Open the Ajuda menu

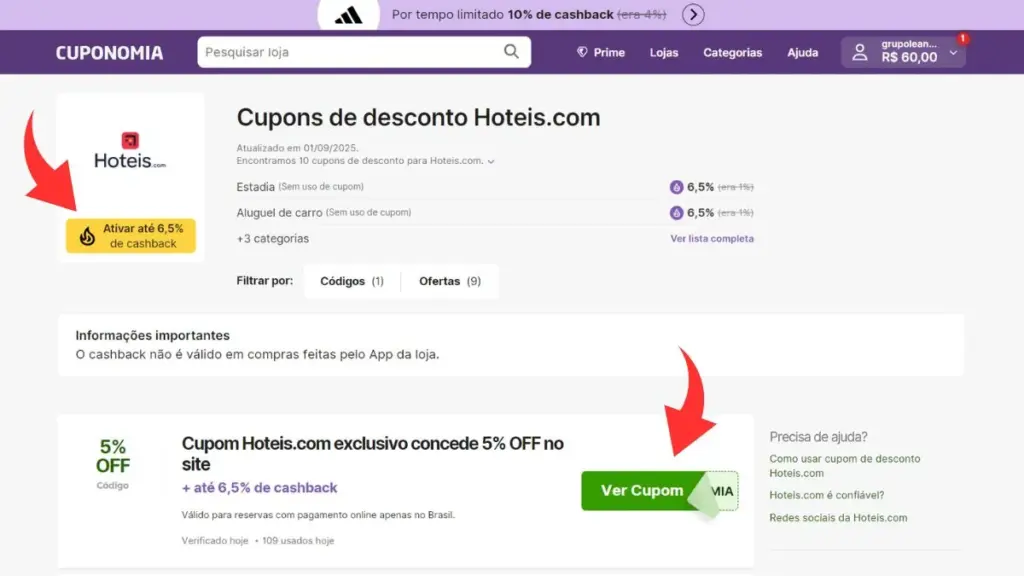pyautogui.click(x=803, y=52)
